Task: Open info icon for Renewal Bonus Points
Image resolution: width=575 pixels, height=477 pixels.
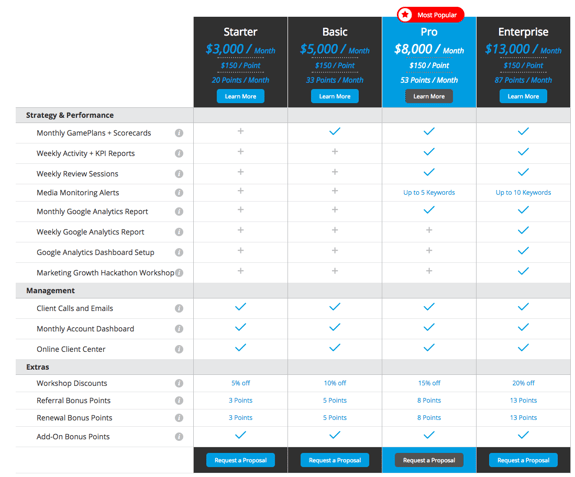Action: [x=179, y=418]
